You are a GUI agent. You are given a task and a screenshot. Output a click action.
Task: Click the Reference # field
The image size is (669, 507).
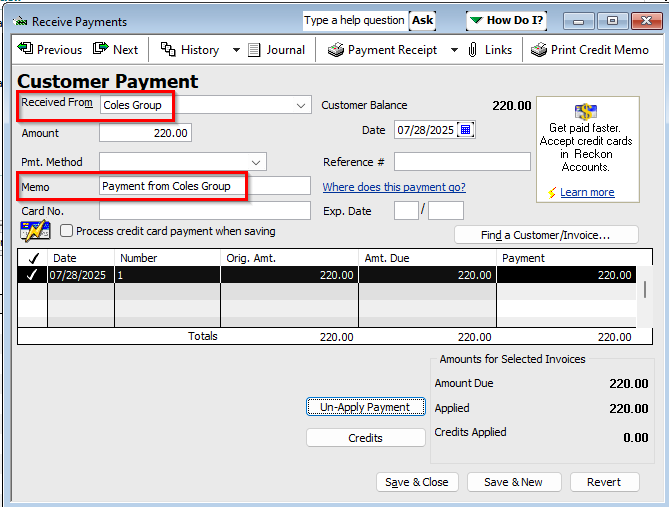click(462, 162)
